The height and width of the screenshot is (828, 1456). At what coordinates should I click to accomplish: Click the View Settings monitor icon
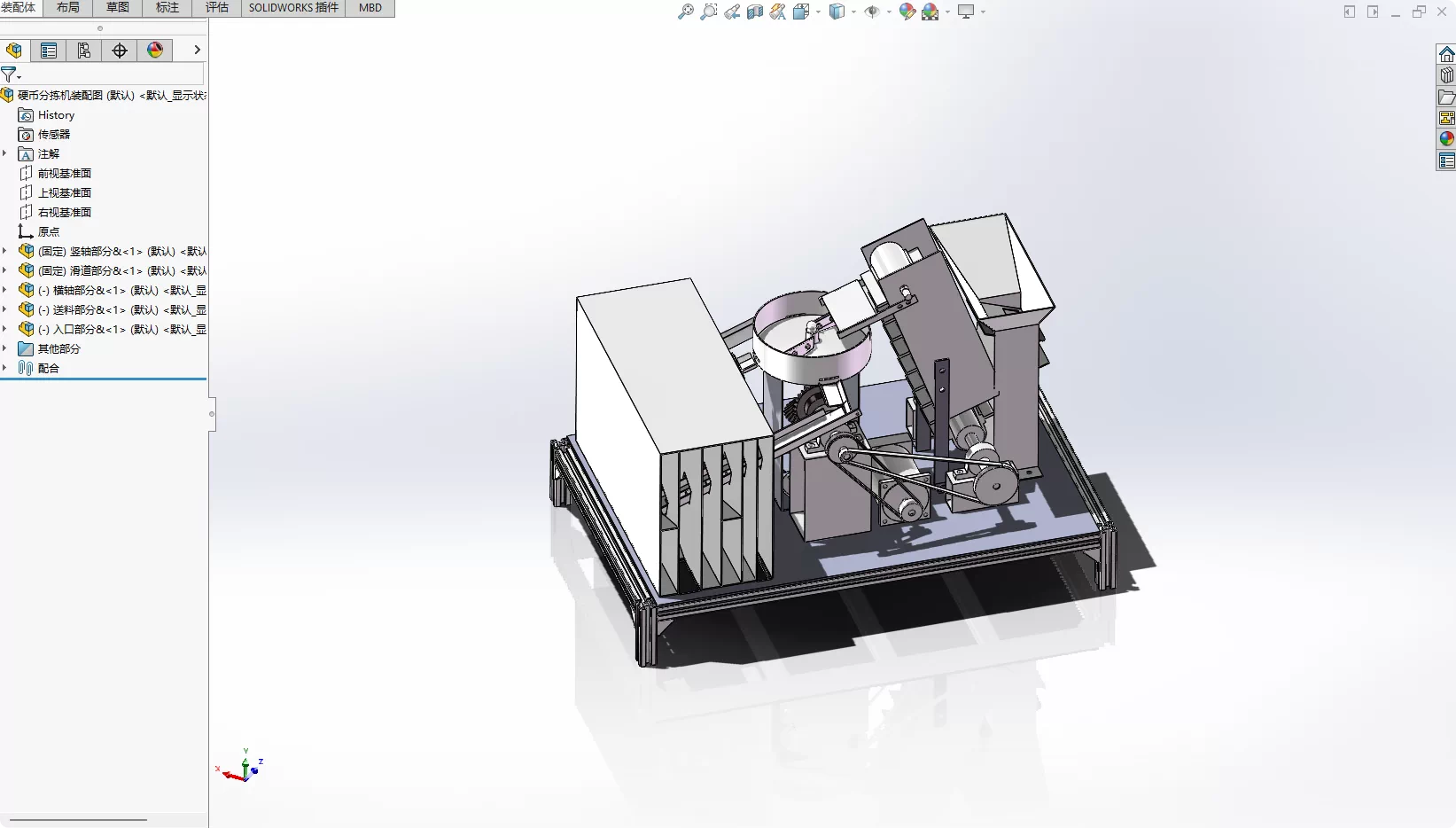(x=966, y=12)
